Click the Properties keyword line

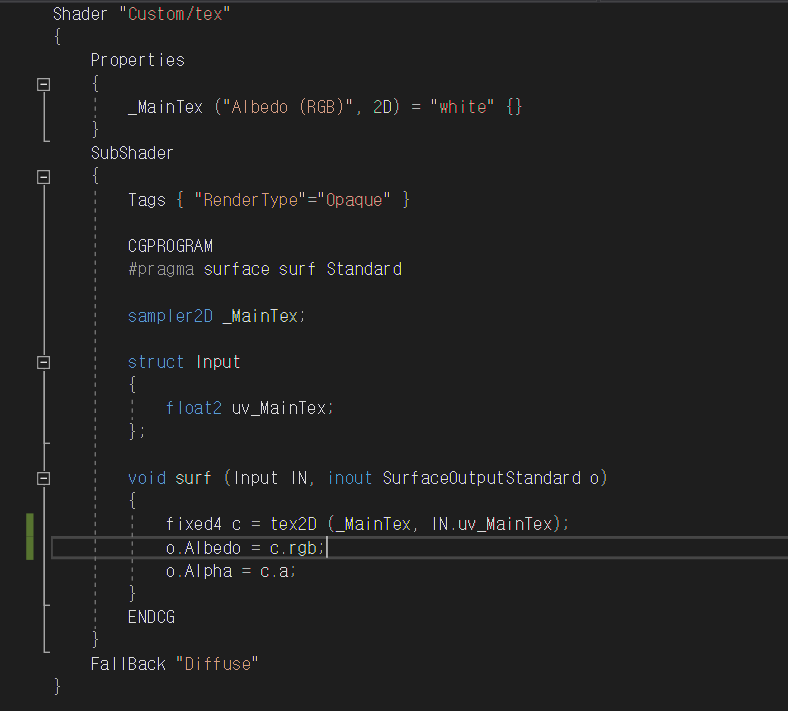(x=138, y=60)
